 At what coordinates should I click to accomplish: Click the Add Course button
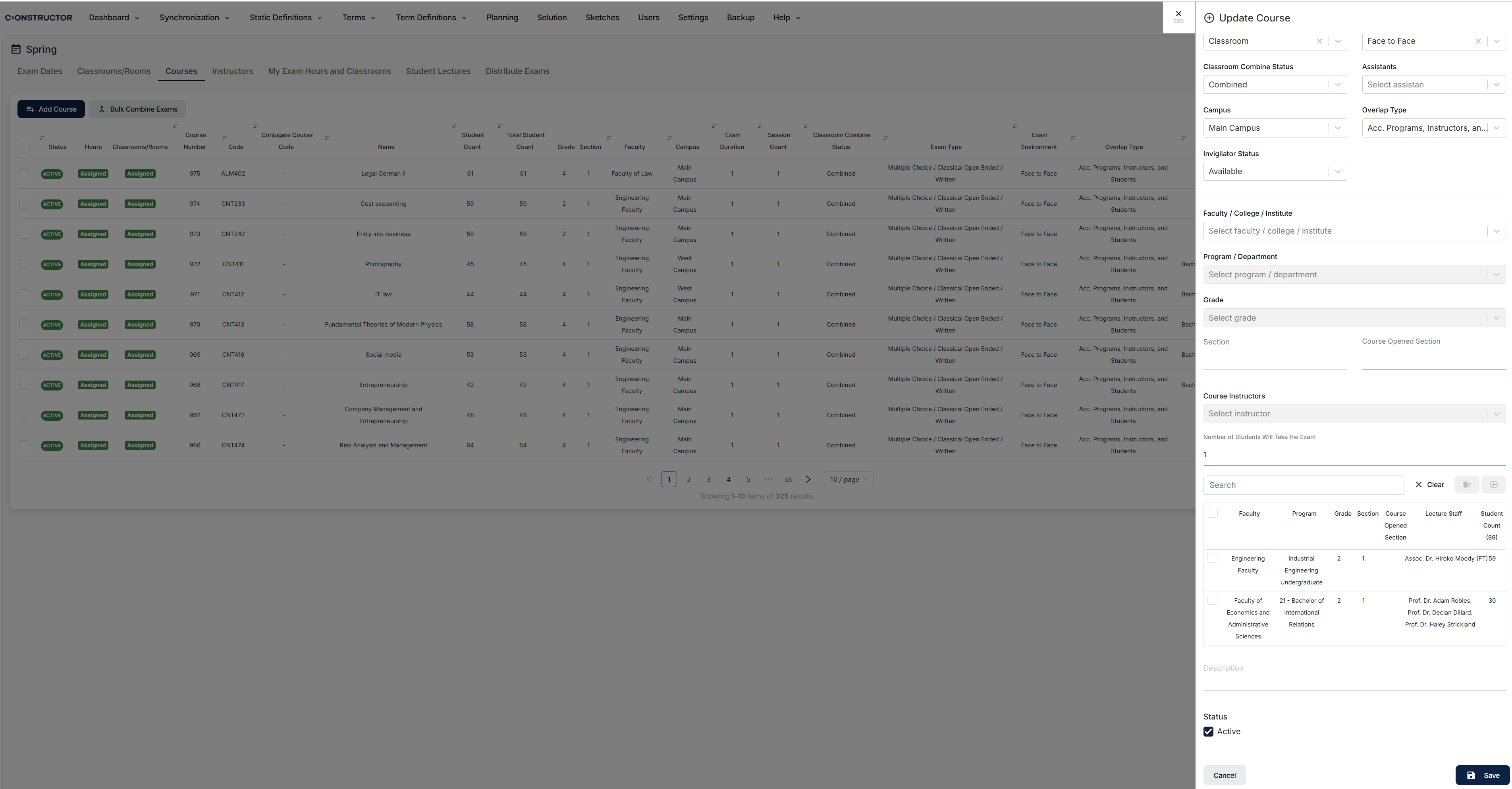[51, 109]
